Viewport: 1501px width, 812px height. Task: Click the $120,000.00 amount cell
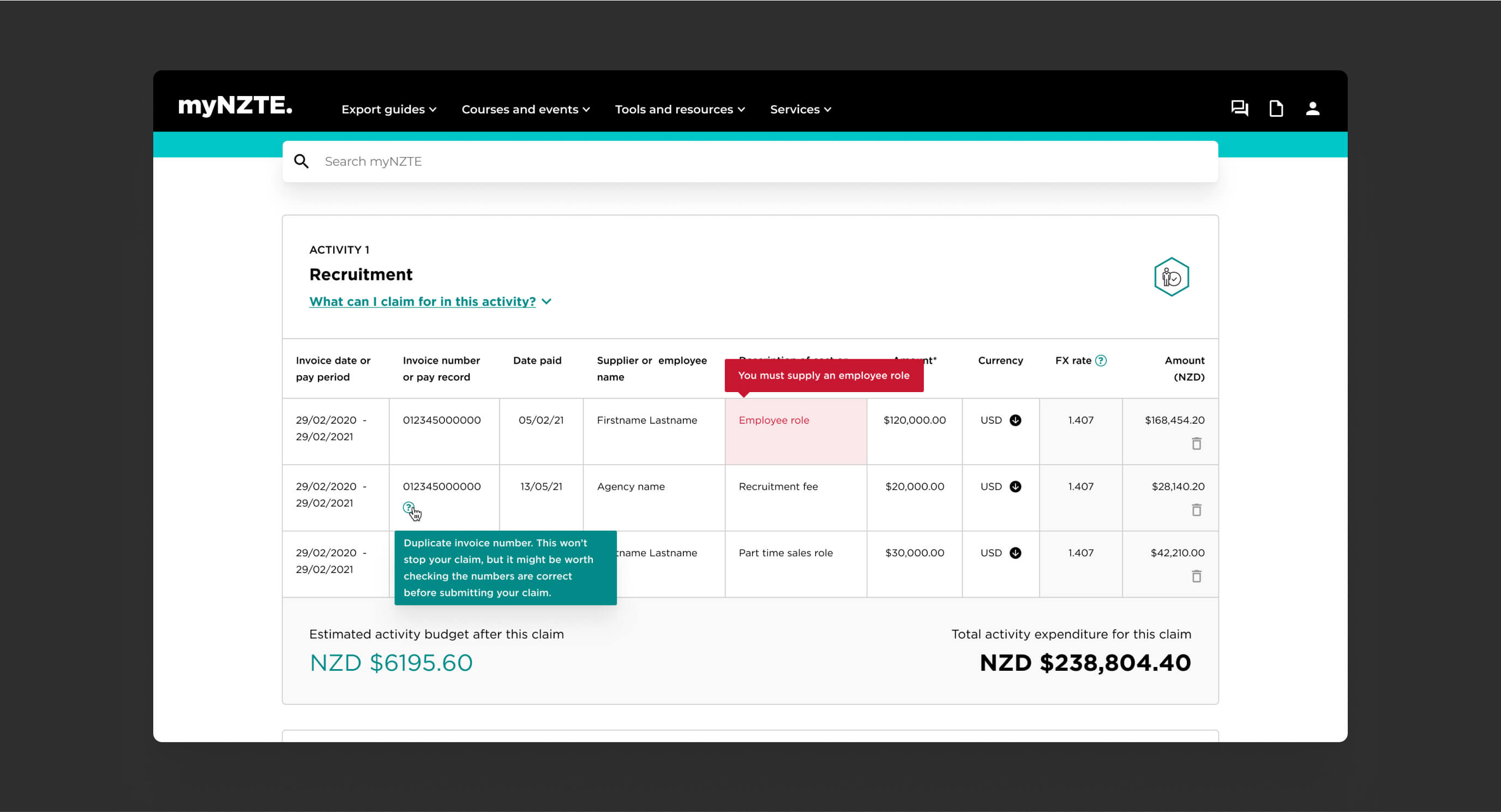(x=914, y=431)
